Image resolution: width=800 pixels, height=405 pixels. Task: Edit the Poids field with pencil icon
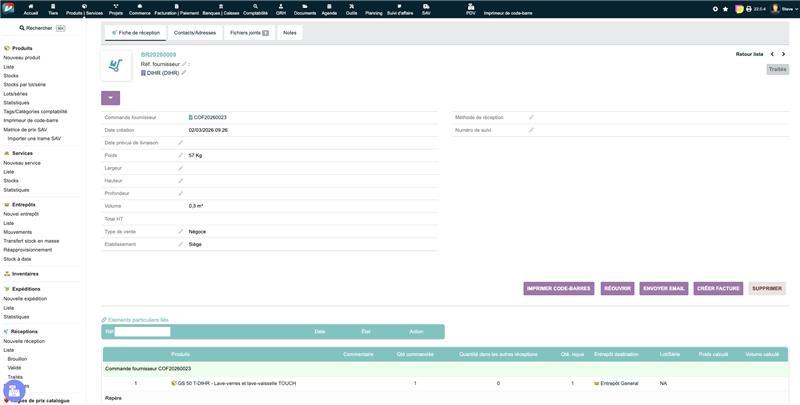pos(181,156)
